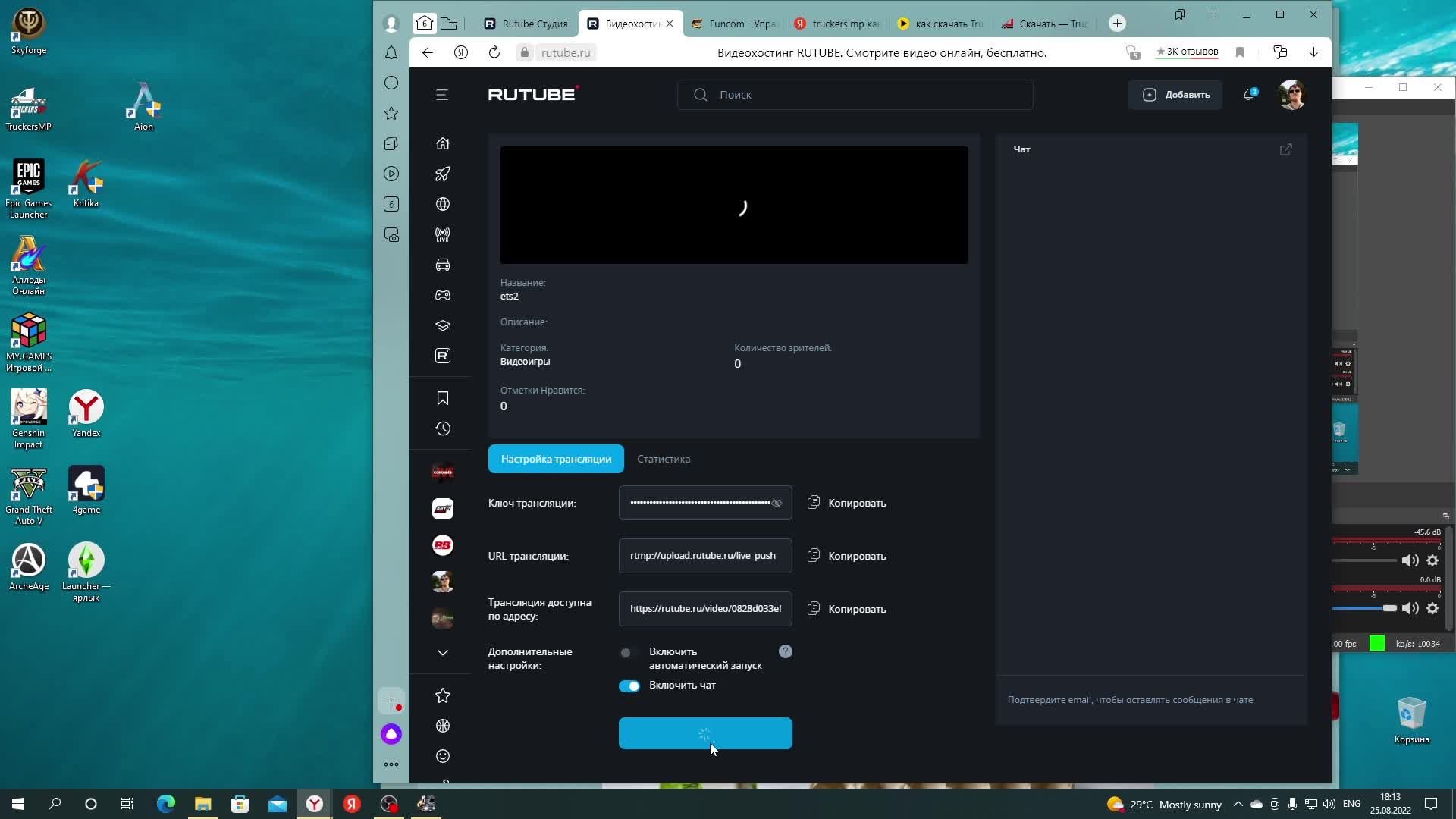The image size is (1456, 819).
Task: Open the notifications bell in Rutube header
Action: click(1248, 95)
